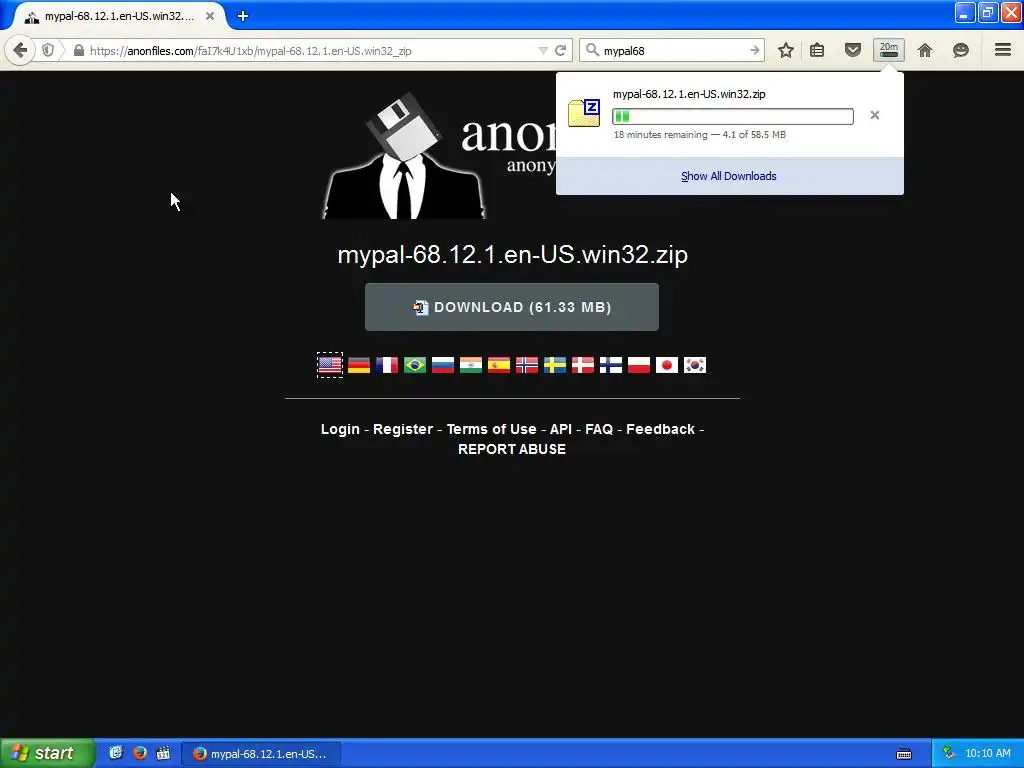This screenshot has width=1024, height=768.
Task: Activate mypal-68.12.1.en-US taskbar button
Action: [261, 754]
